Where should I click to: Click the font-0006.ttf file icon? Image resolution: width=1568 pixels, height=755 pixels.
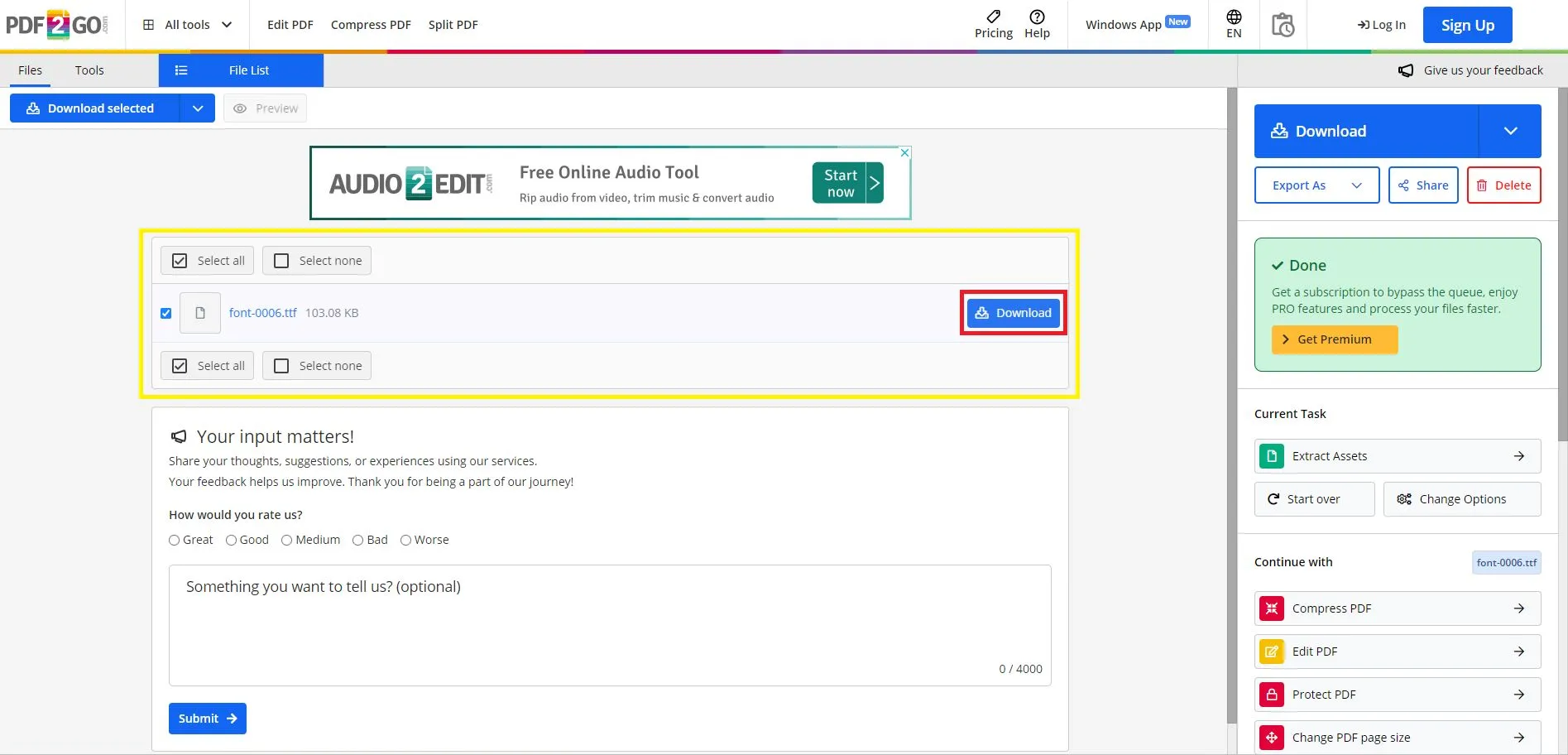[200, 313]
